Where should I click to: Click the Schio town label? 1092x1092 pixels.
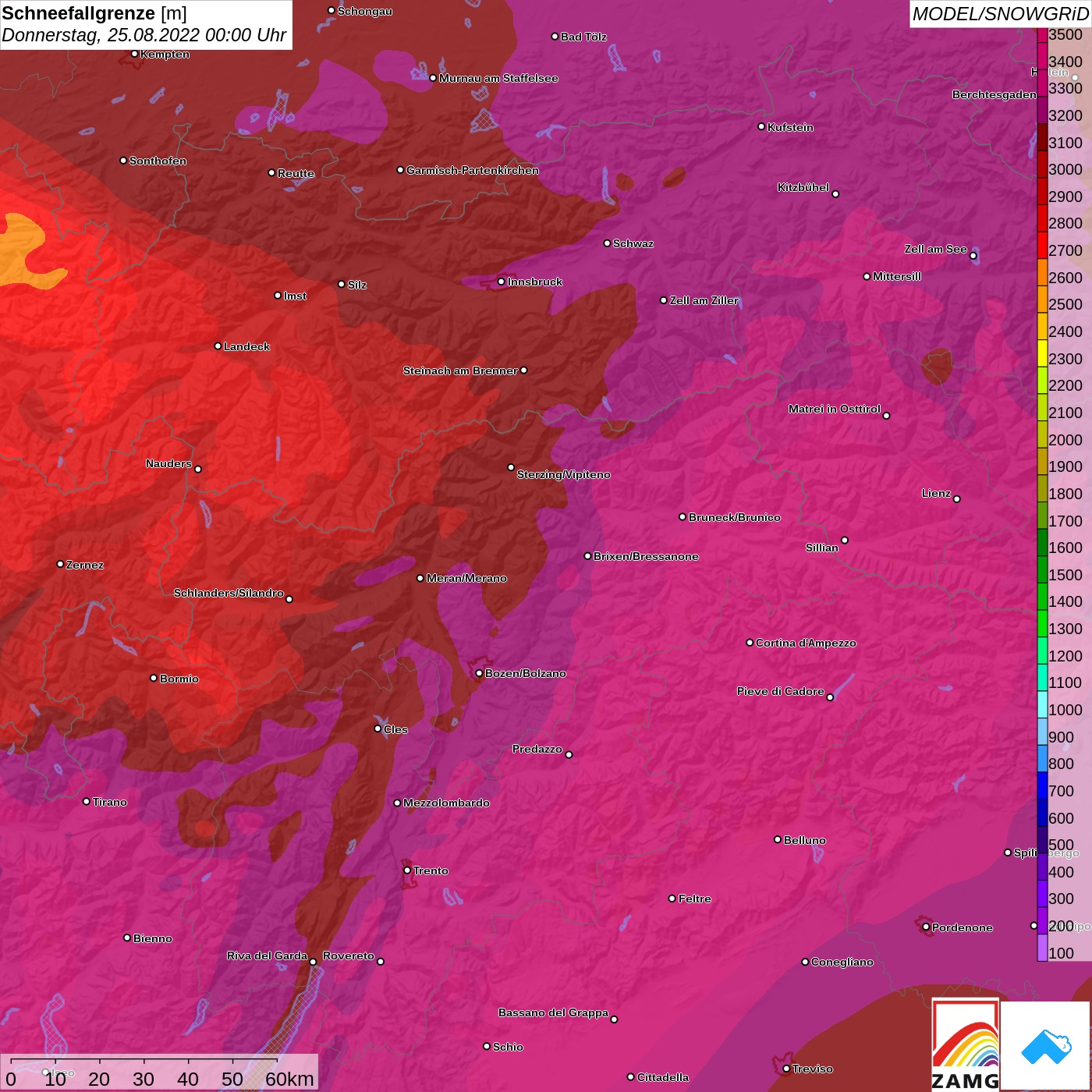(508, 1047)
